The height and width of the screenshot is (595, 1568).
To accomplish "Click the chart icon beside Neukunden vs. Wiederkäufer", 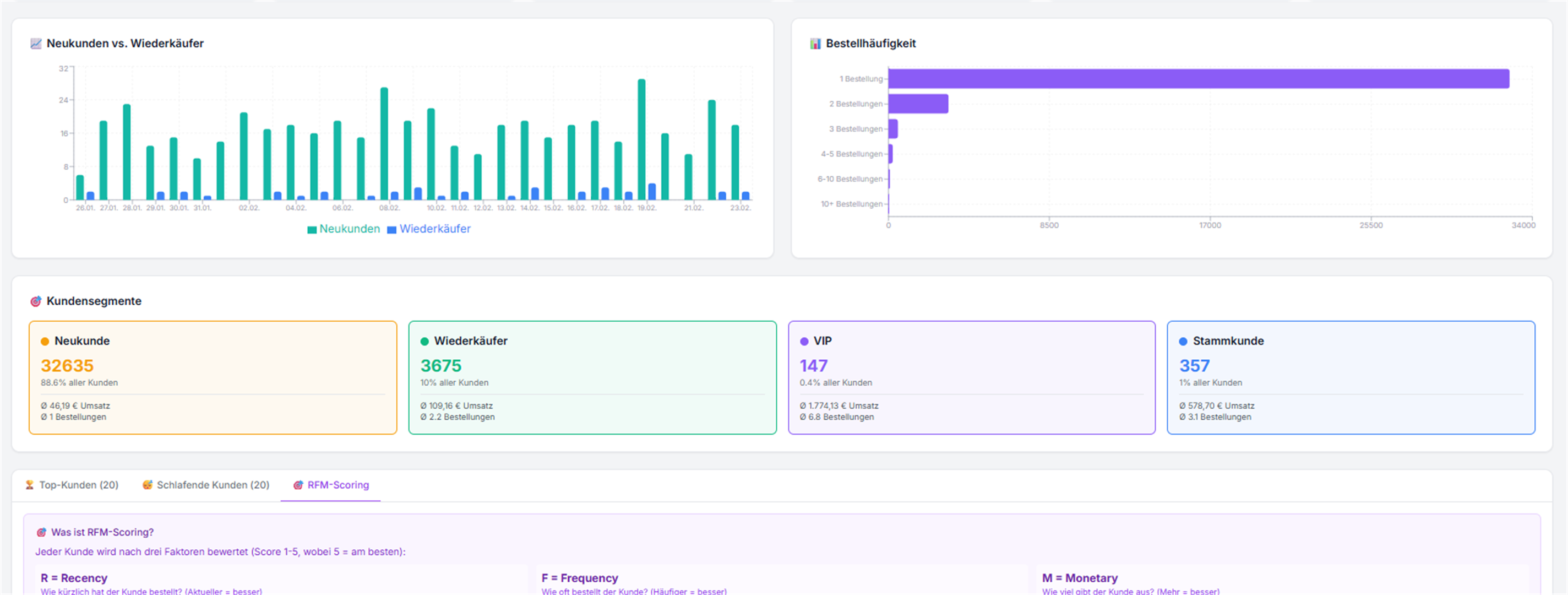I will (35, 43).
